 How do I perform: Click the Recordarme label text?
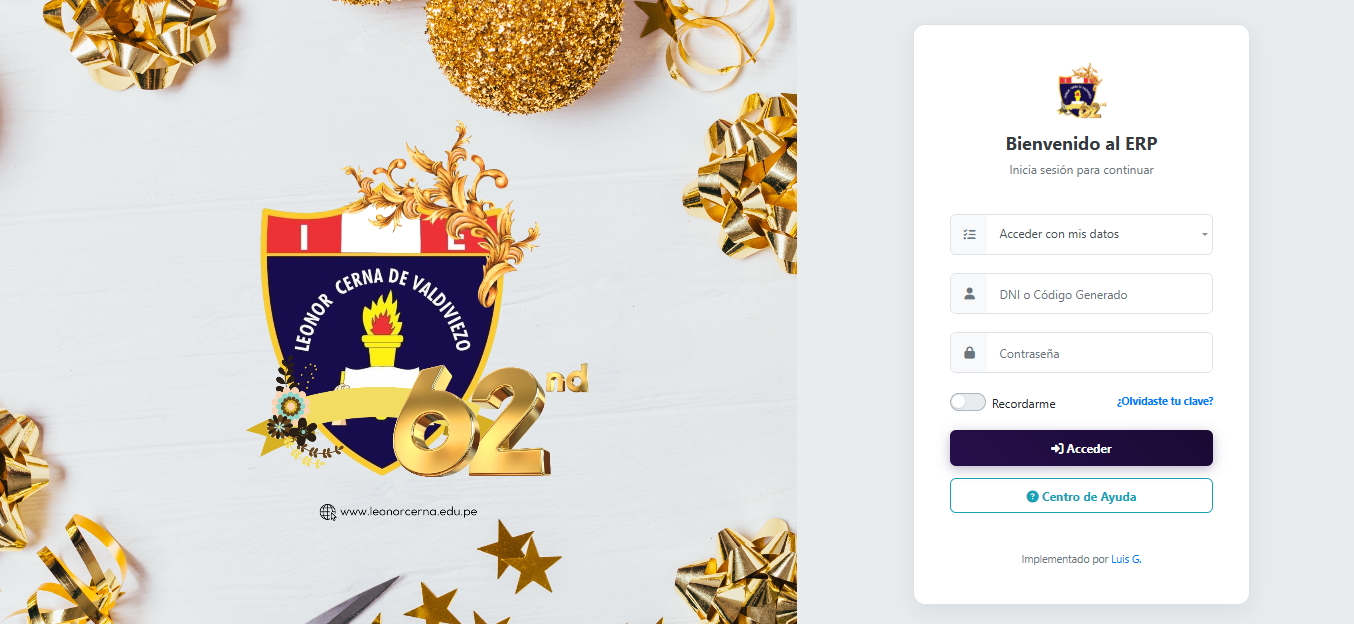pos(1023,404)
